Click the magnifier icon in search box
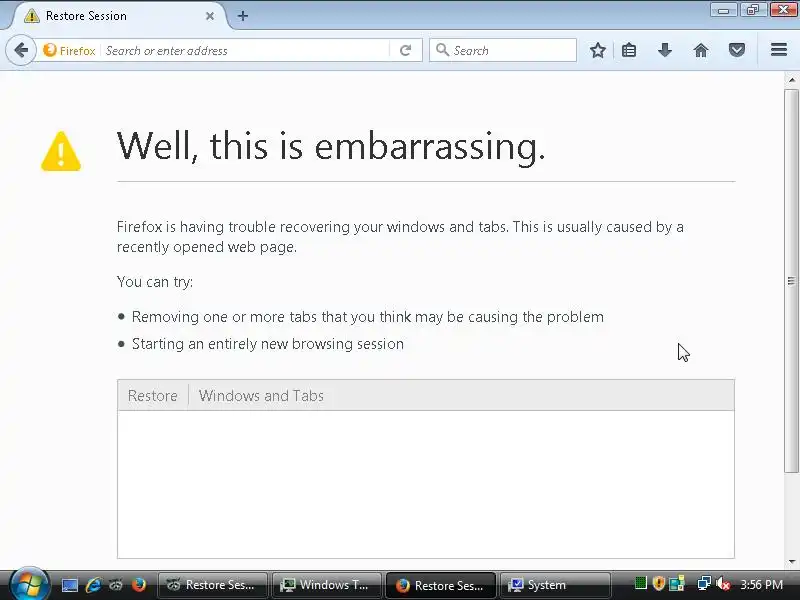 click(x=442, y=50)
